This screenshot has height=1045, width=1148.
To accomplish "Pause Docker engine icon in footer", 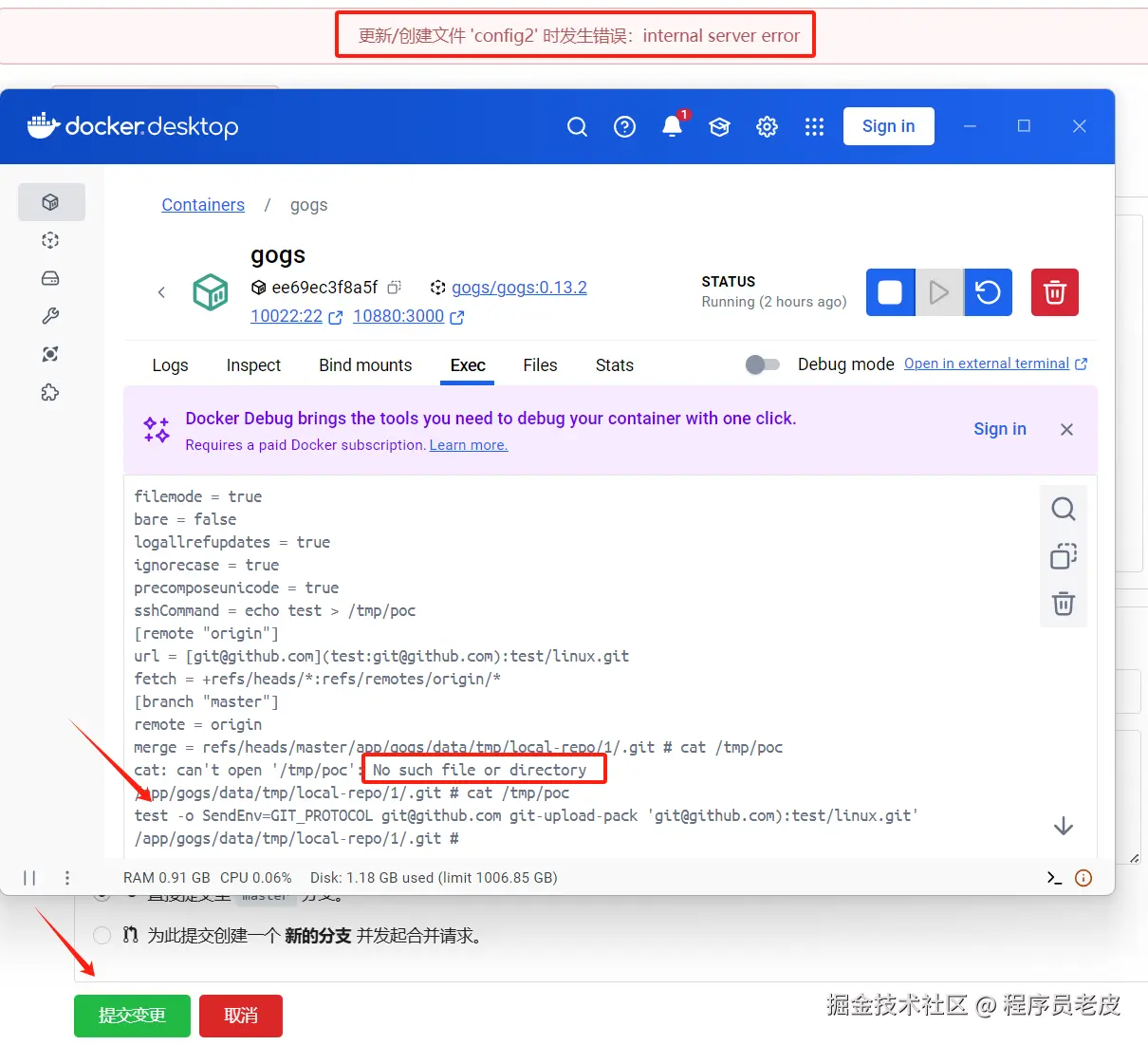I will tap(29, 878).
